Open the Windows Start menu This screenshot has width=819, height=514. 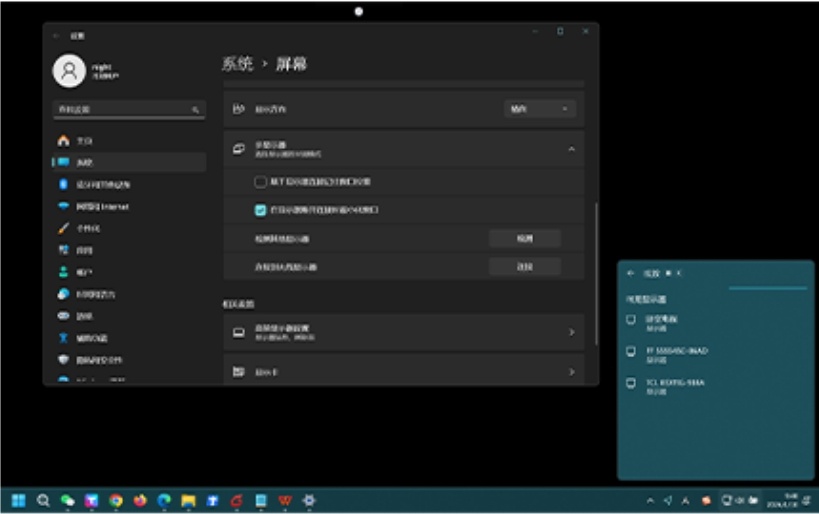point(18,500)
